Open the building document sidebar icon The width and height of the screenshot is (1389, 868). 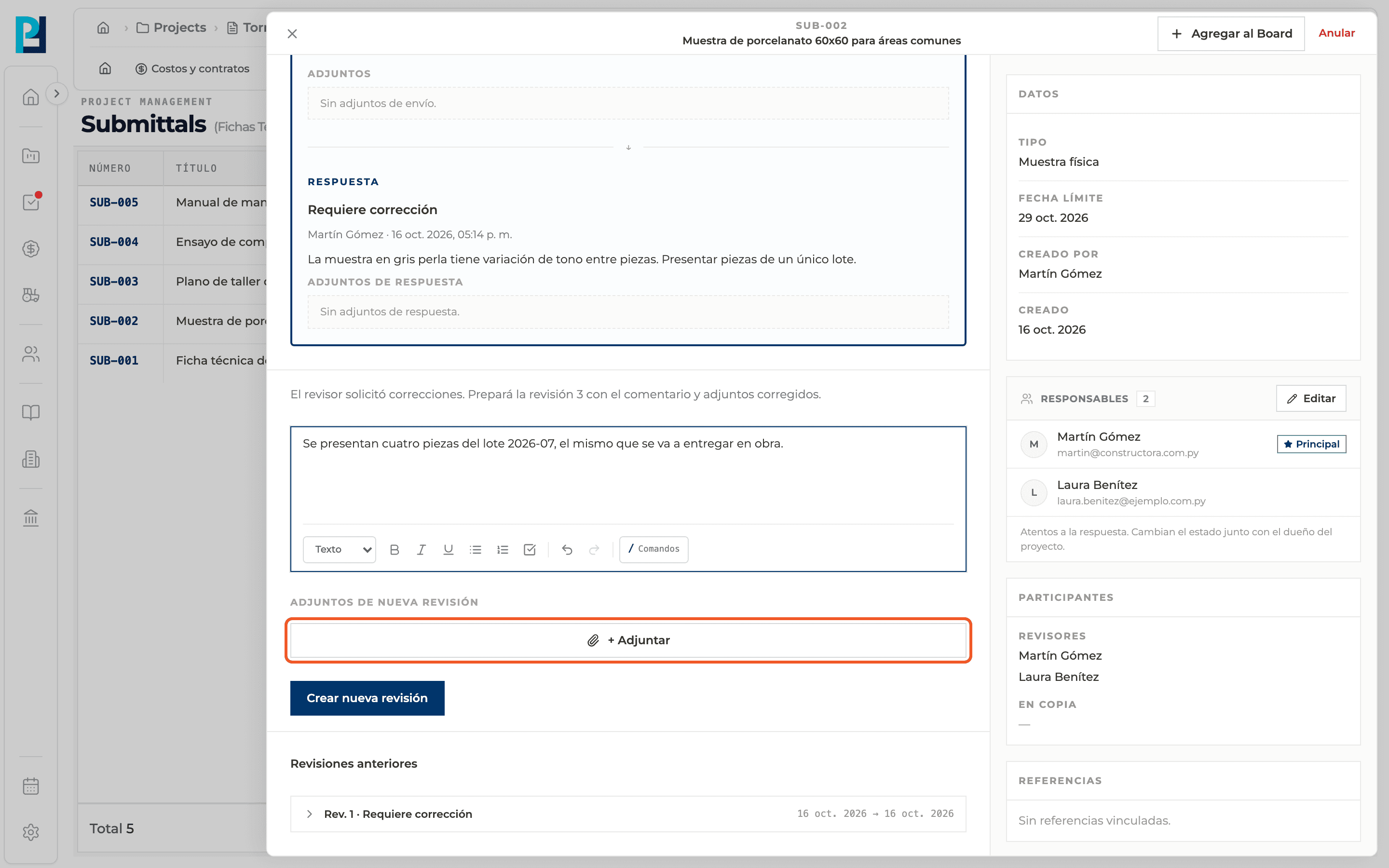(x=31, y=459)
